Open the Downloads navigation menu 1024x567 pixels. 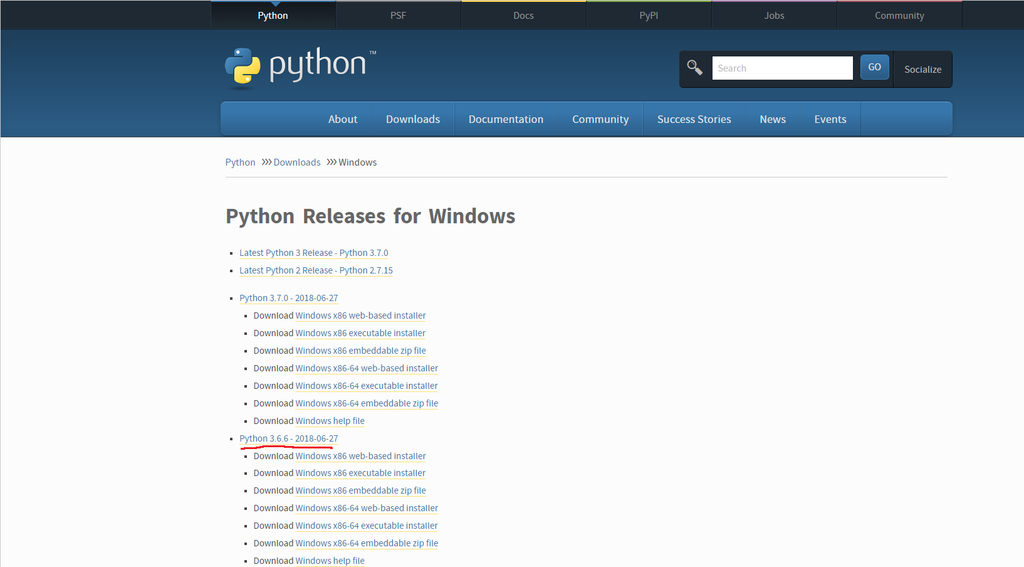pos(413,119)
